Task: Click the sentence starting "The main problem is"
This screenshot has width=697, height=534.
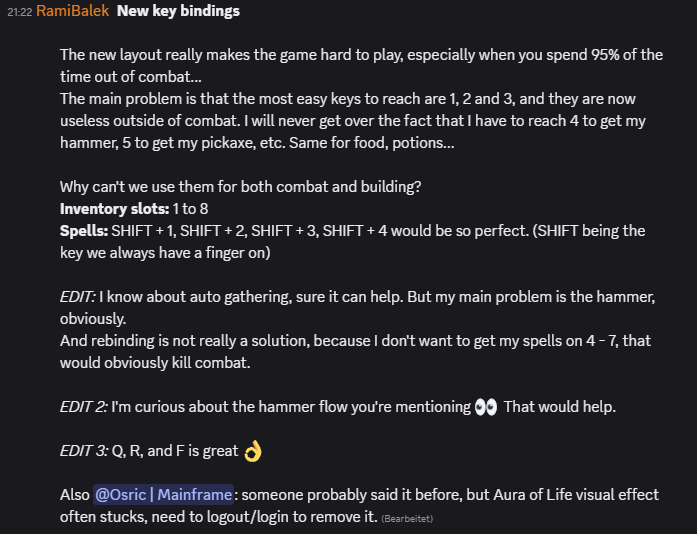Action: 350,99
